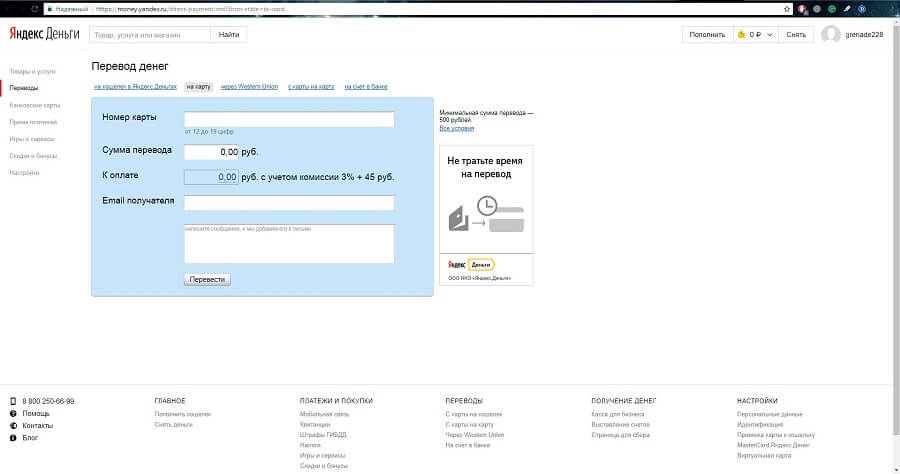
Task: Open 'Скидки и бонусы' in sidebar
Action: coord(33,156)
